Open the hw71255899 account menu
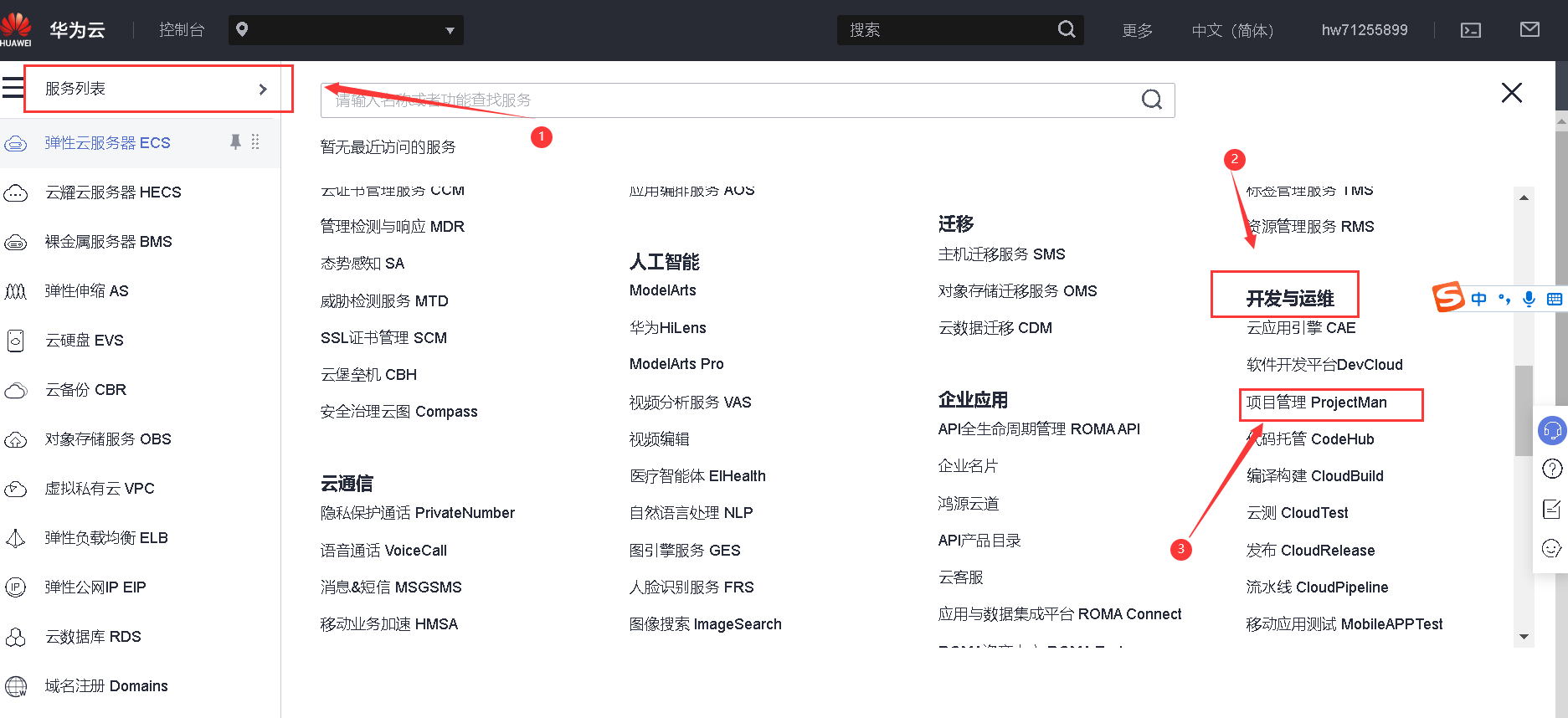1568x718 pixels. pyautogui.click(x=1365, y=30)
